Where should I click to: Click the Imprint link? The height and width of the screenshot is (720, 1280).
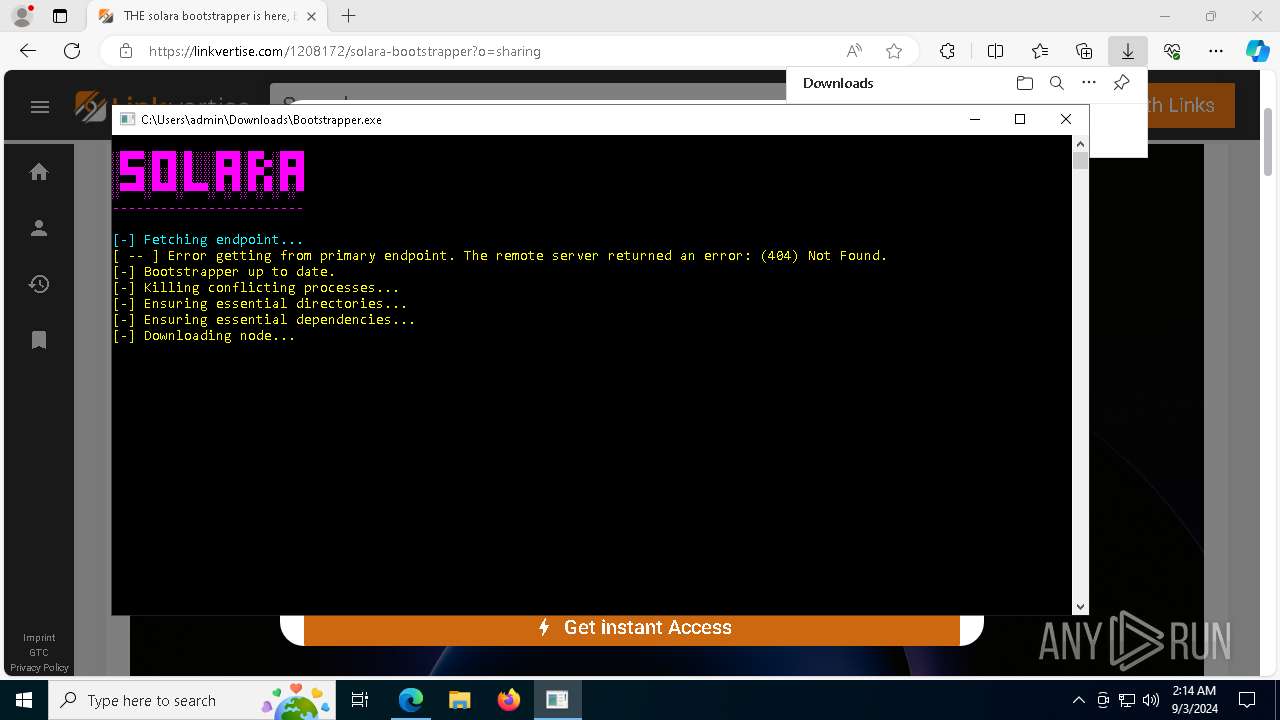click(x=39, y=638)
